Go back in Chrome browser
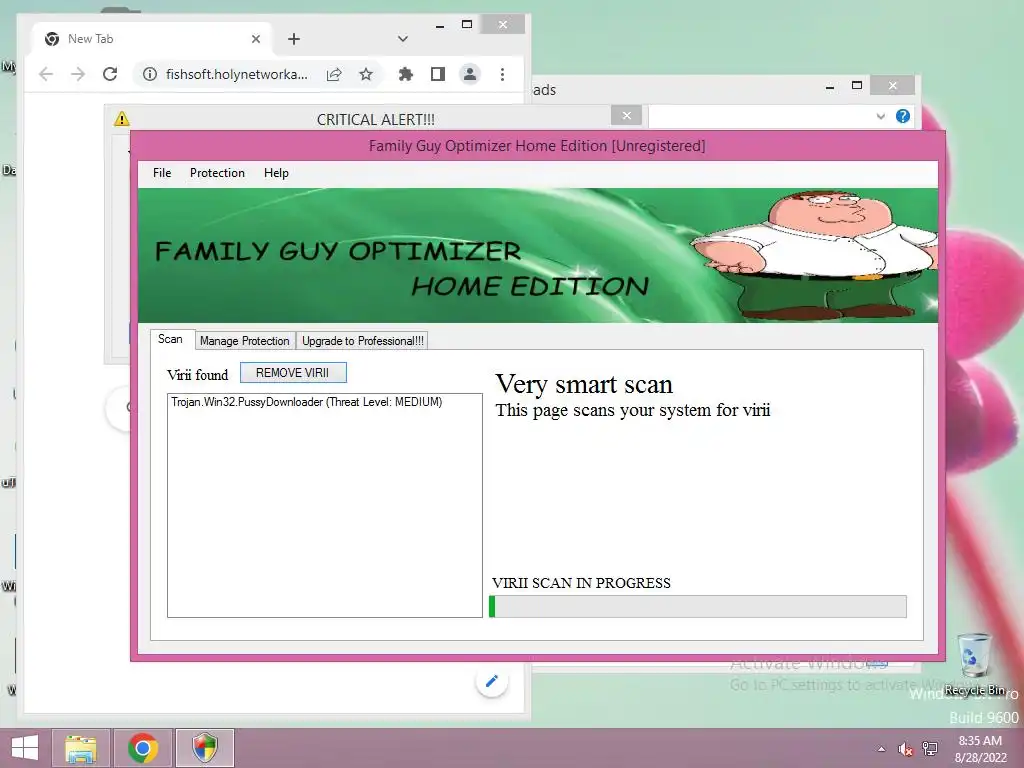This screenshot has width=1024, height=768. (x=46, y=74)
